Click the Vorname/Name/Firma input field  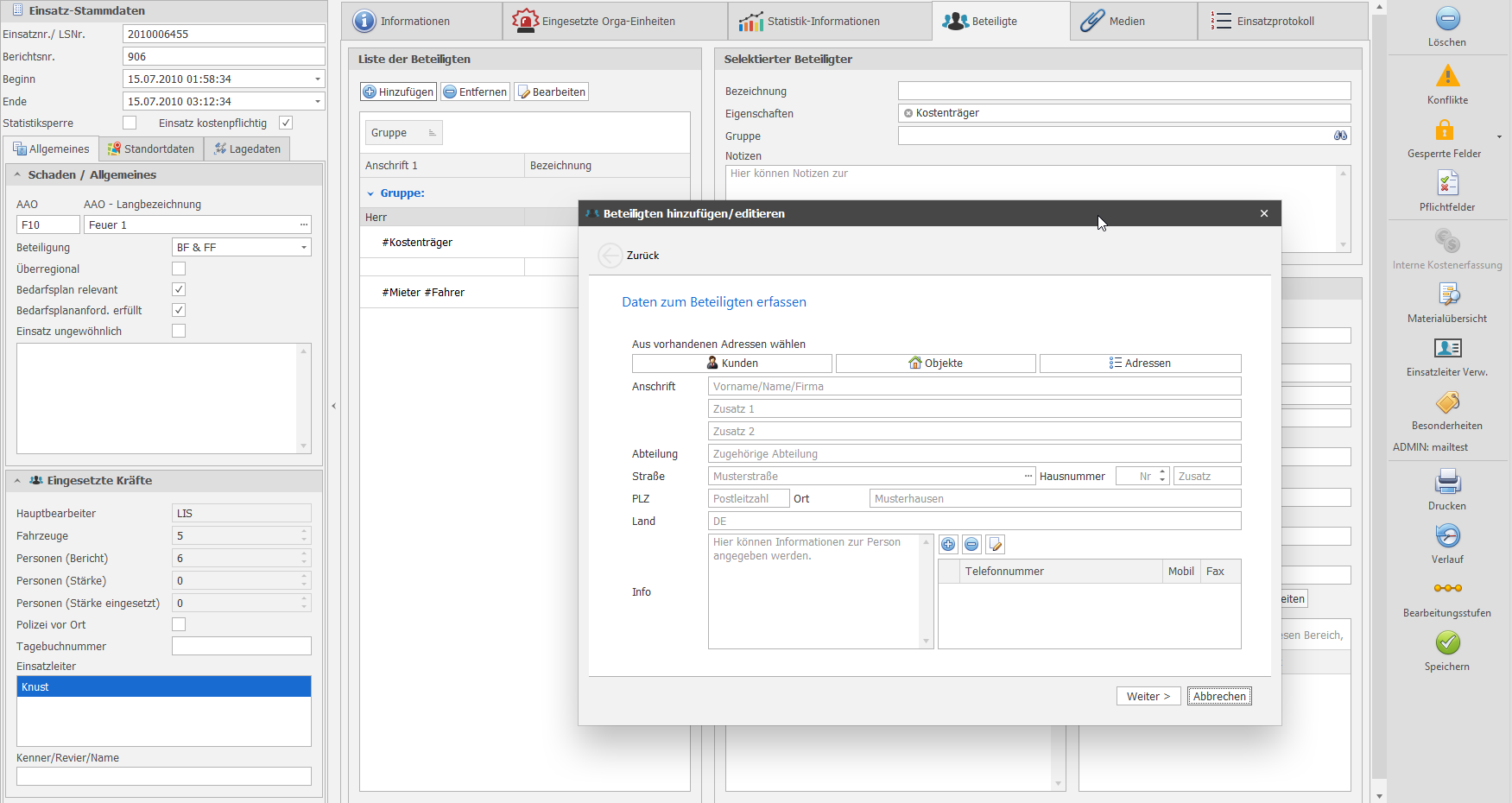click(x=973, y=387)
